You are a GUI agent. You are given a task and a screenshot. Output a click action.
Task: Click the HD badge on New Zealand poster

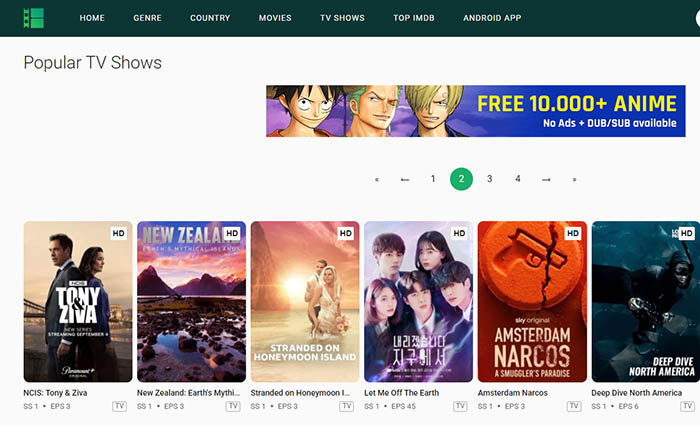point(232,233)
